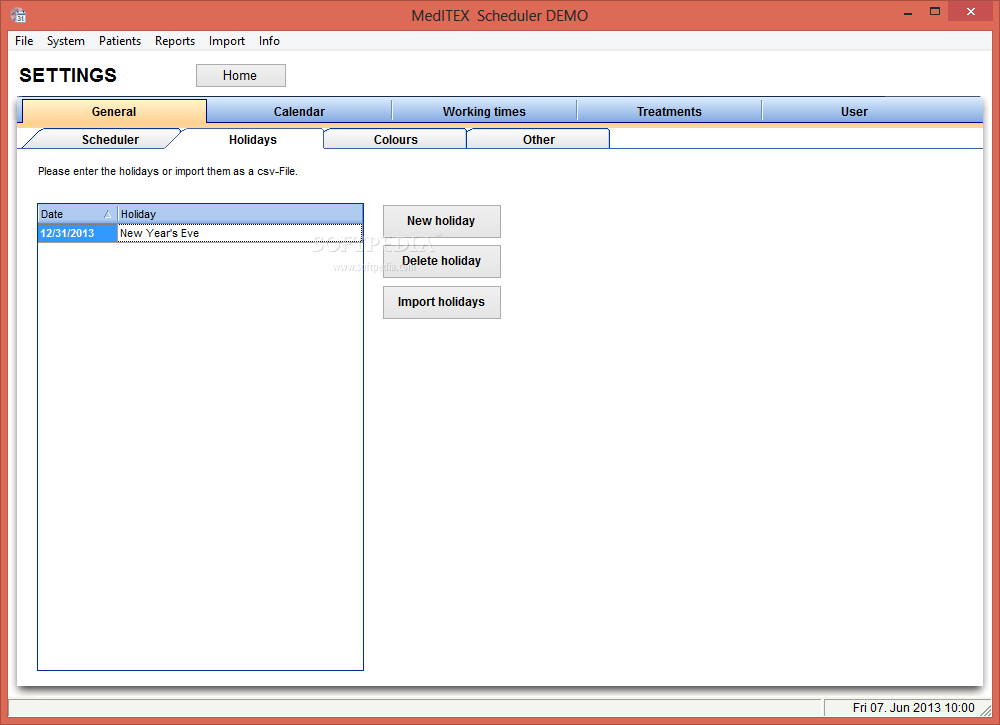This screenshot has width=1000, height=725.
Task: Maximize the MedITEX Scheduler window
Action: tap(935, 12)
